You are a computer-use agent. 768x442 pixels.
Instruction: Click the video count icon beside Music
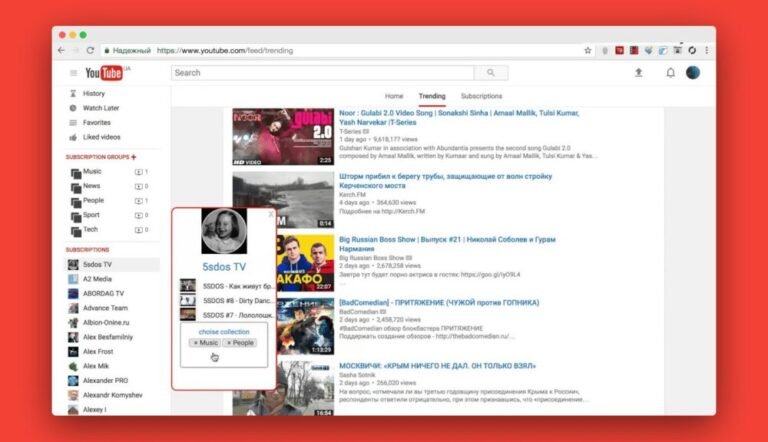point(139,172)
